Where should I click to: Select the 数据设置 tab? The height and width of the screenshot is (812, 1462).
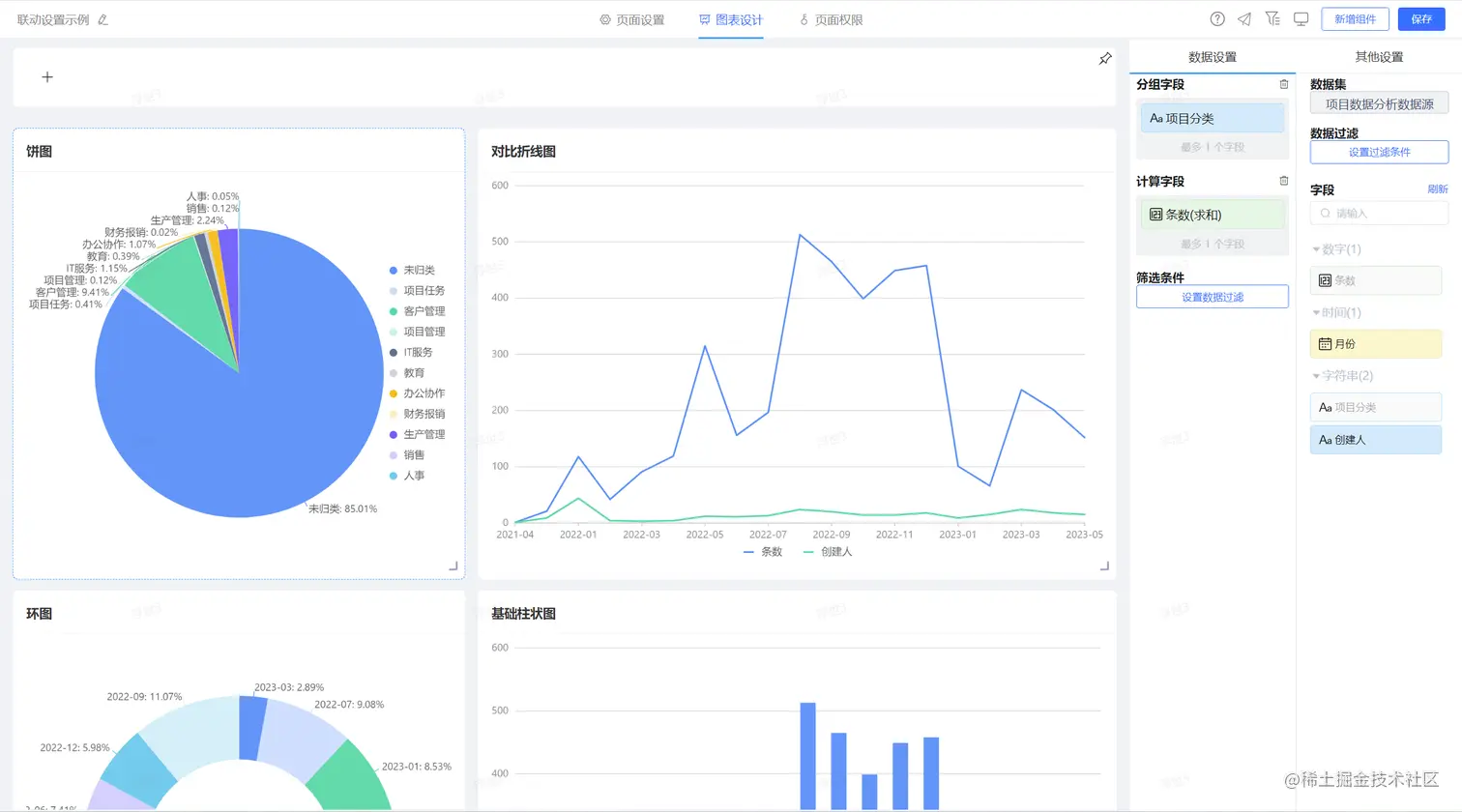click(x=1213, y=57)
